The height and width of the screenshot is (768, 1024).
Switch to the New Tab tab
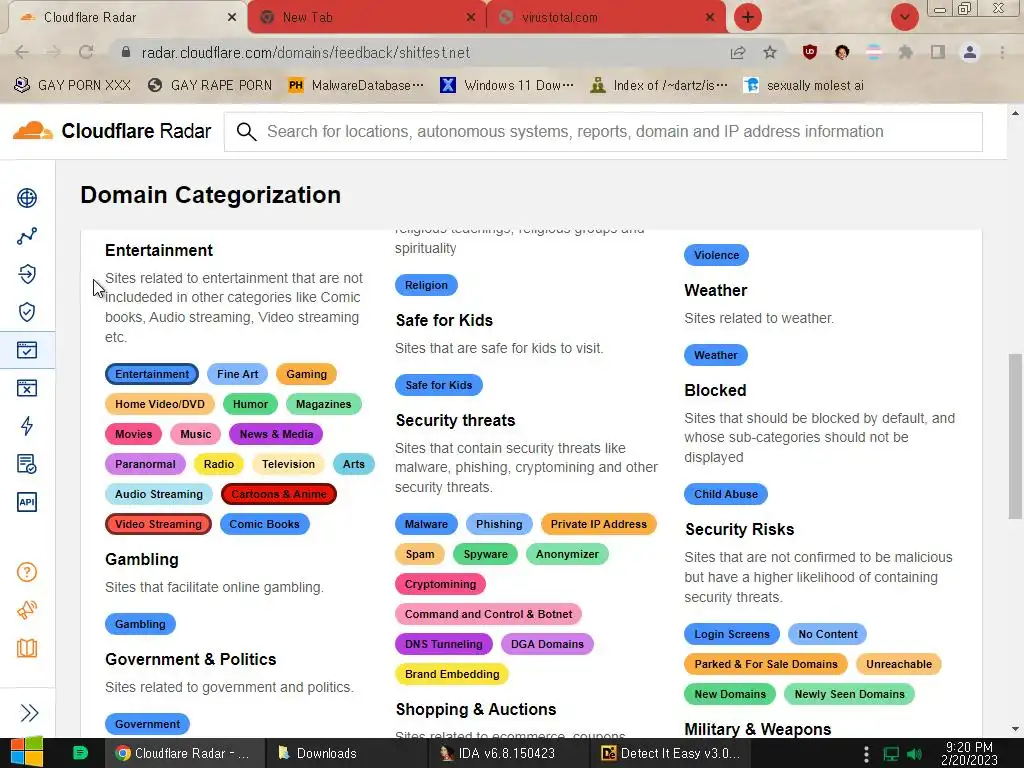[x=367, y=18]
